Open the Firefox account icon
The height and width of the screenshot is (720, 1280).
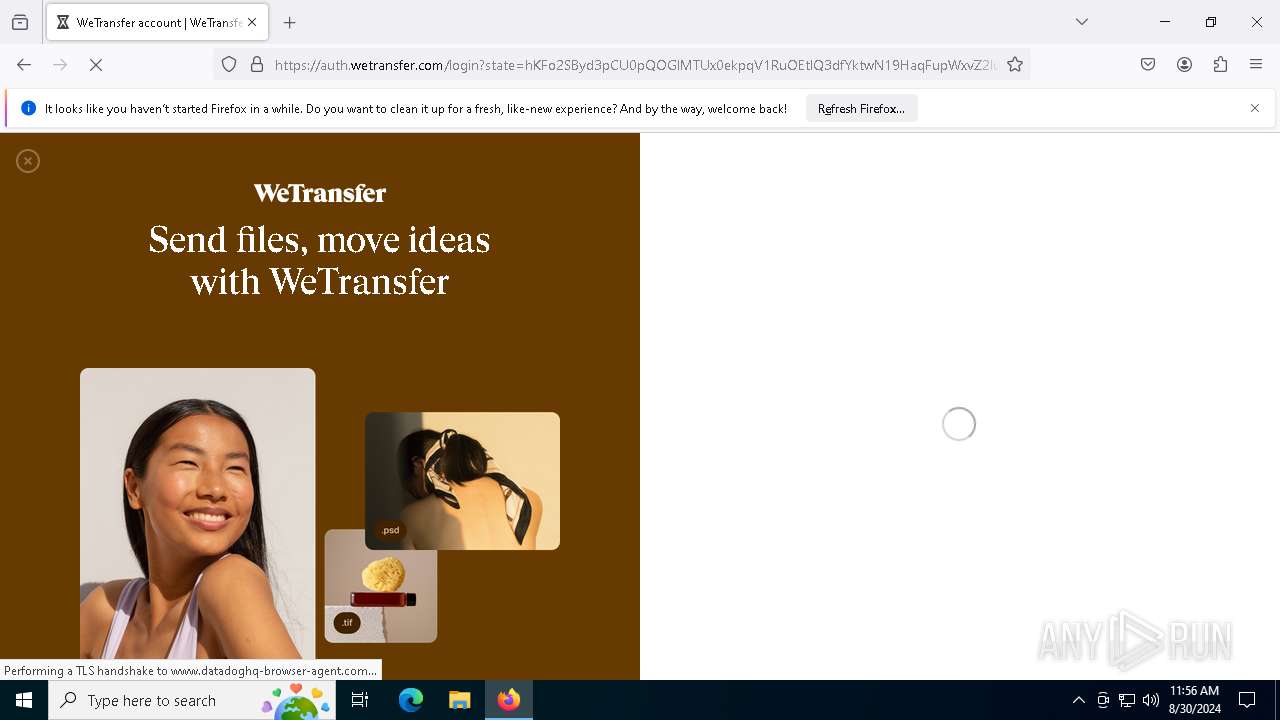click(1184, 65)
